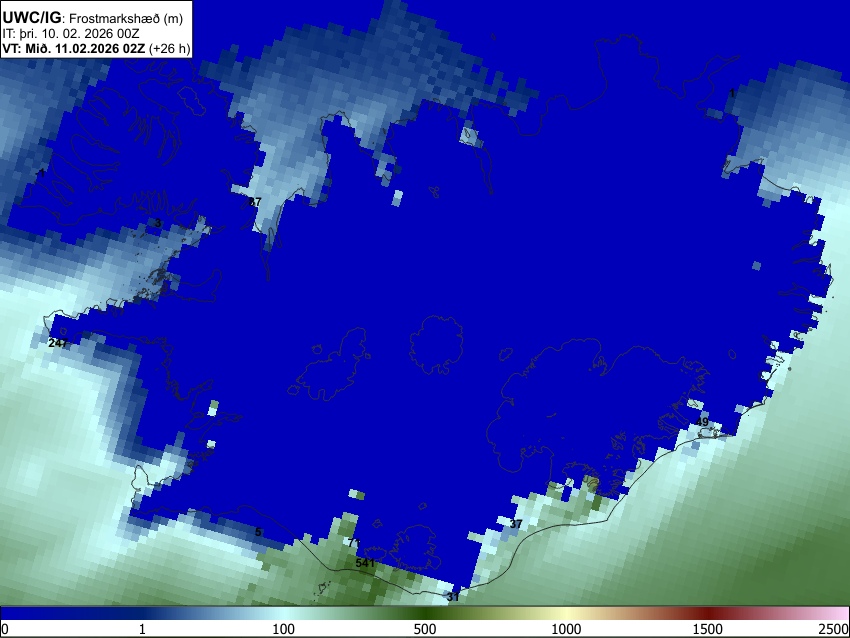This screenshot has height=638, width=850.
Task: Click the 1500 label on the scale
Action: point(708,629)
